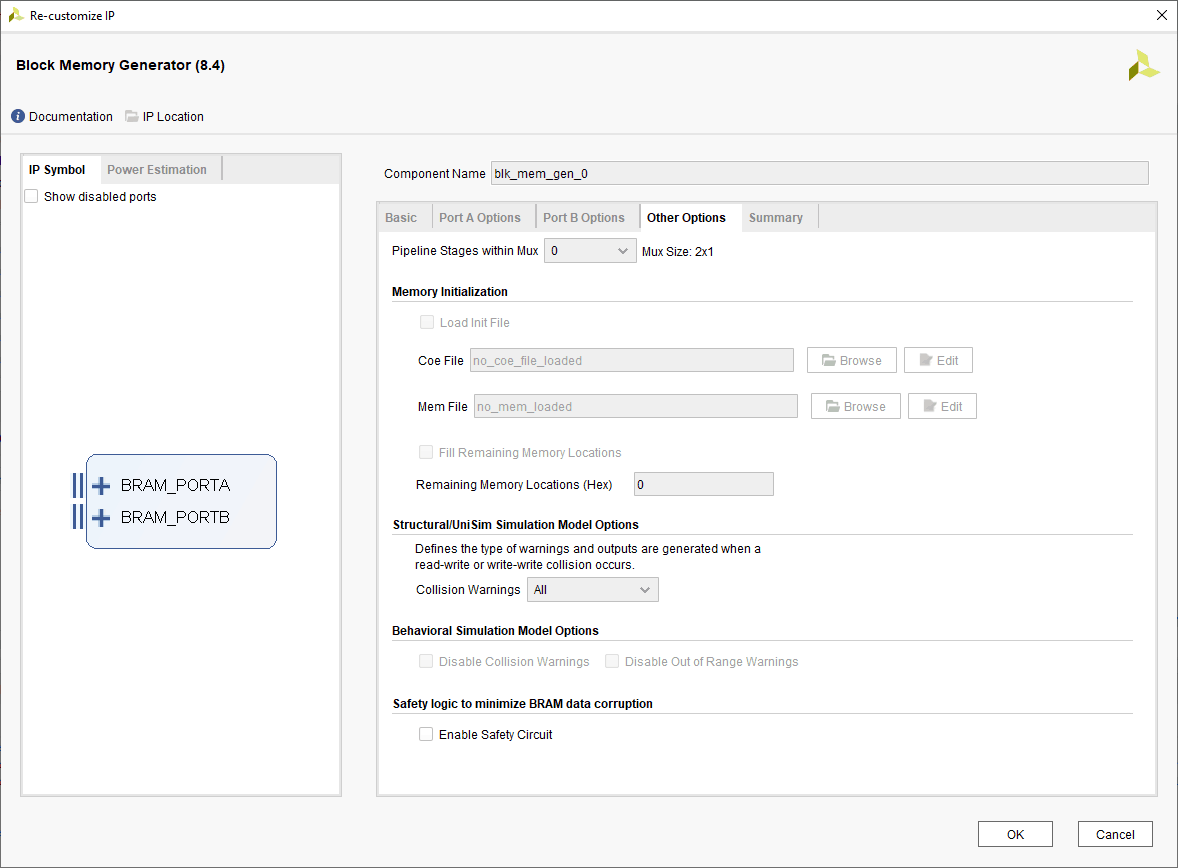The width and height of the screenshot is (1178, 868).
Task: Tick the Enable Safety Circuit checkbox
Action: click(426, 735)
